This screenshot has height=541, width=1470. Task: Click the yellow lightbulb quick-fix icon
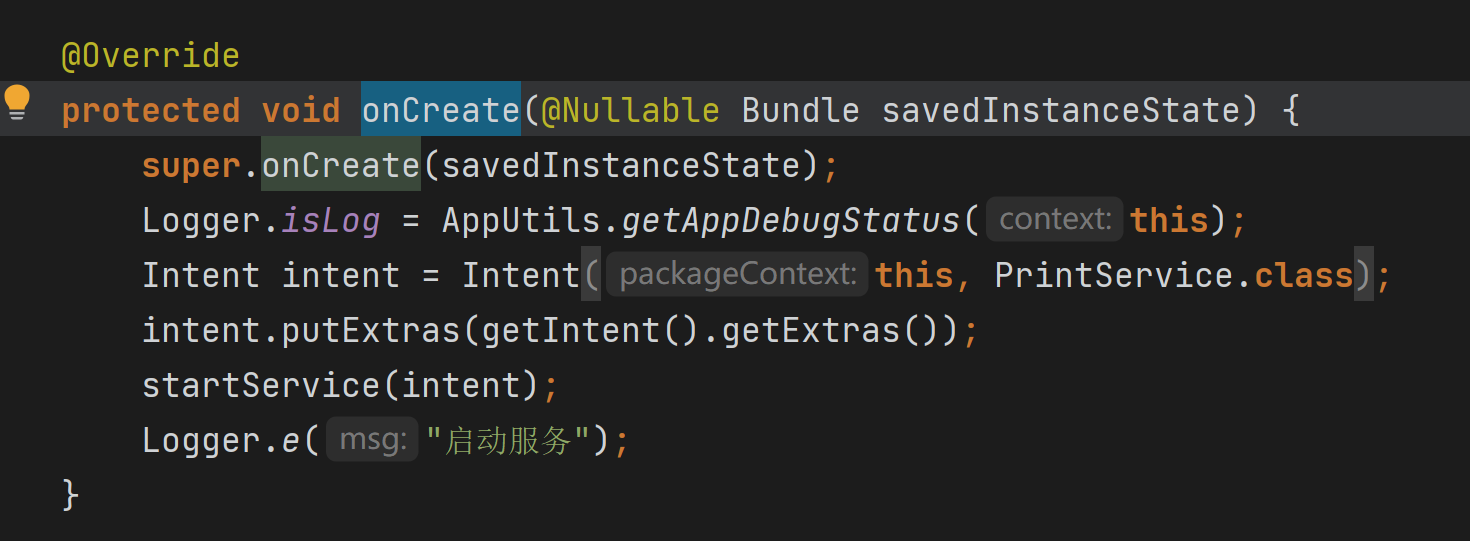coord(18,101)
